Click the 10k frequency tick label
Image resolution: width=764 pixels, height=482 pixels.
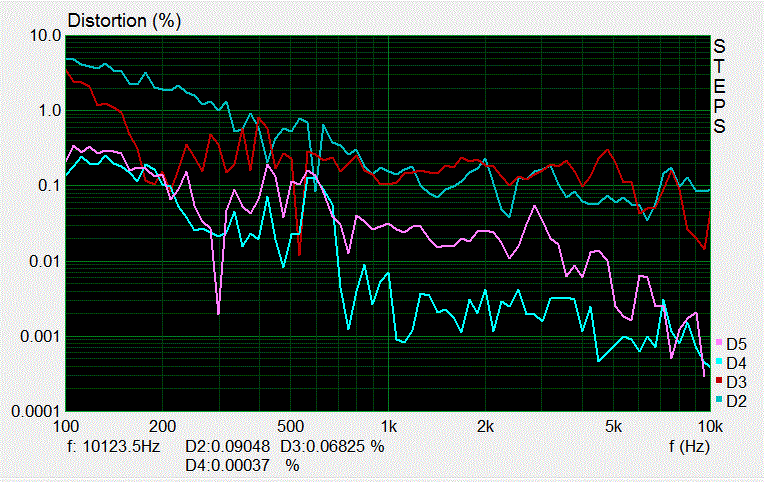(709, 427)
